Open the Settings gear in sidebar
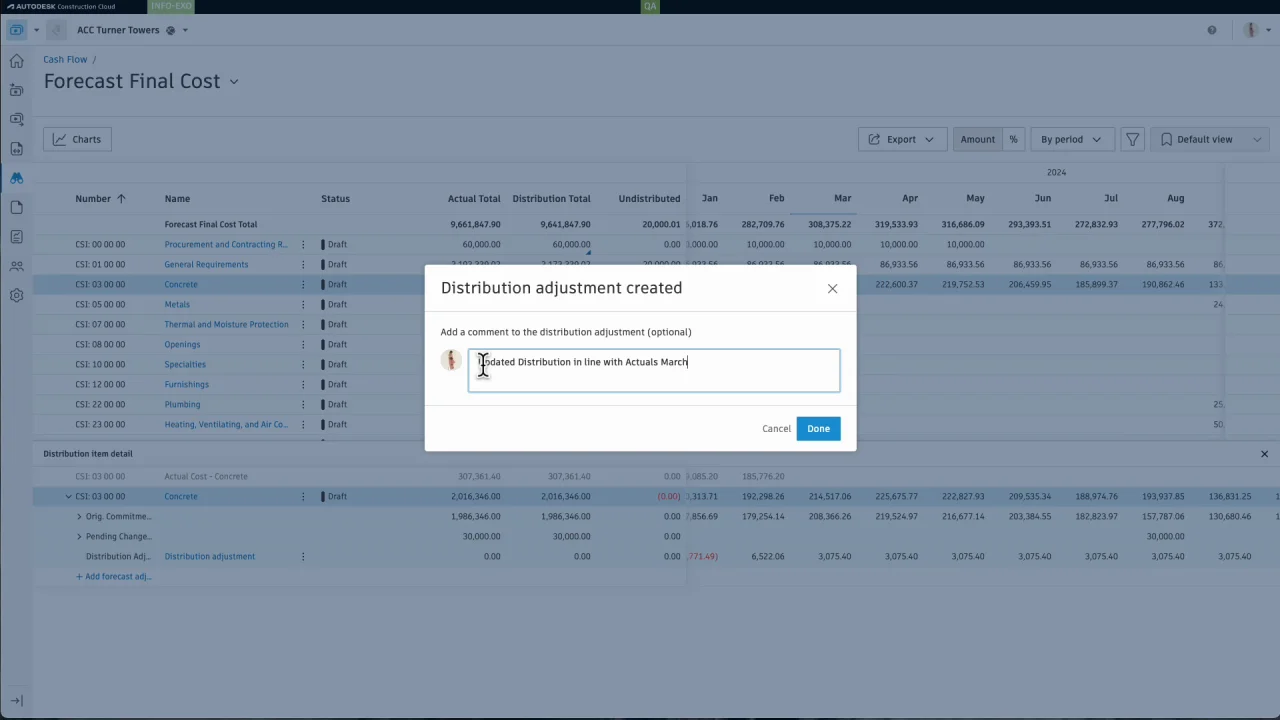 pos(16,296)
